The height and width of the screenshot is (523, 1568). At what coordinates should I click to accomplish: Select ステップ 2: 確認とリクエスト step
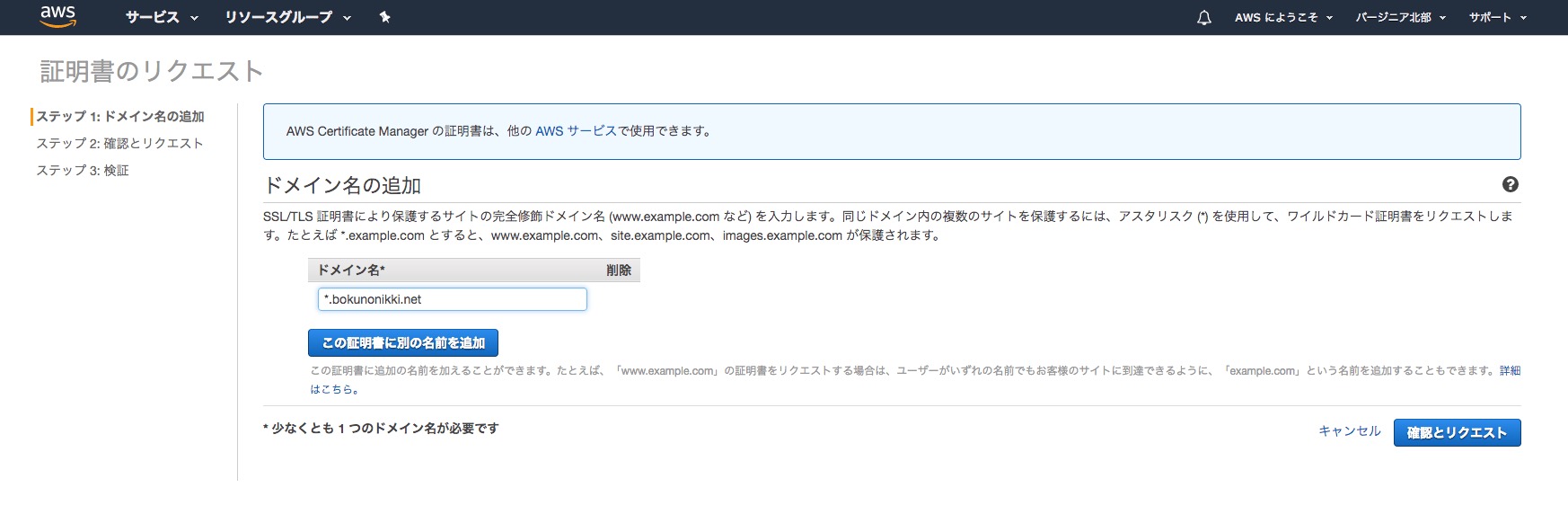point(119,143)
